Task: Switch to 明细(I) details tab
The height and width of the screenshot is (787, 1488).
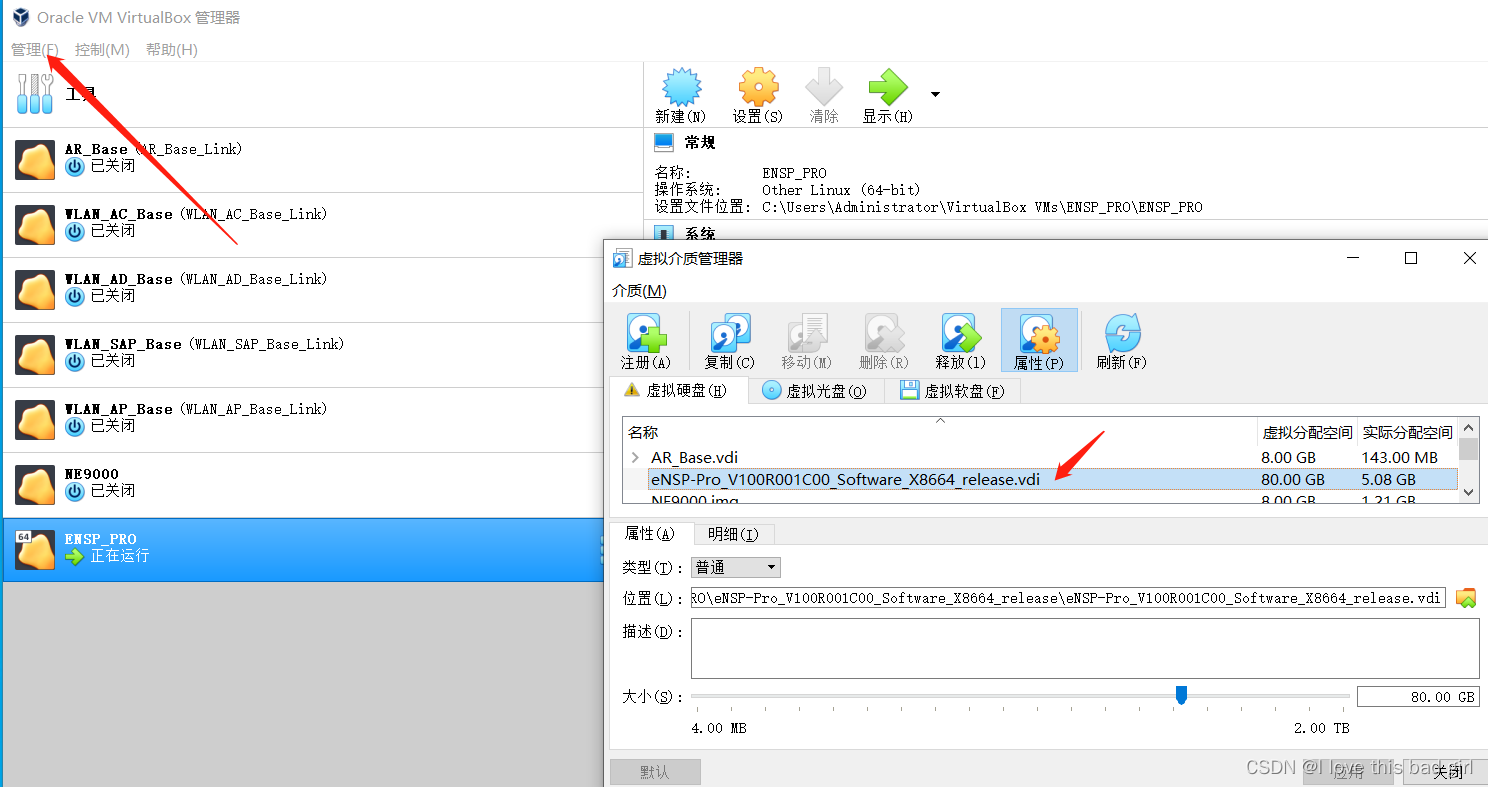Action: click(x=733, y=534)
